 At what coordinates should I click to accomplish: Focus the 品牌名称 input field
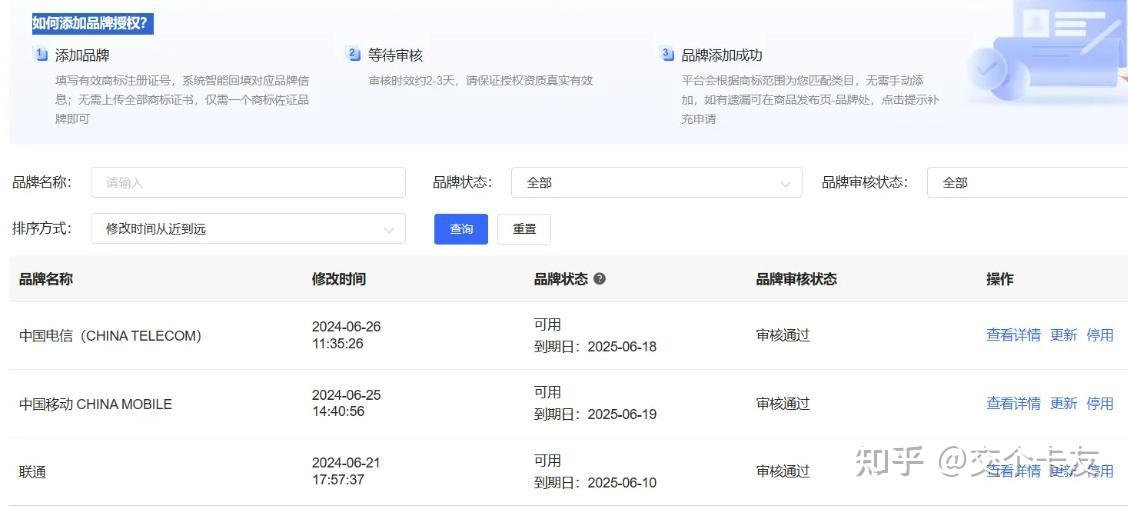(248, 183)
